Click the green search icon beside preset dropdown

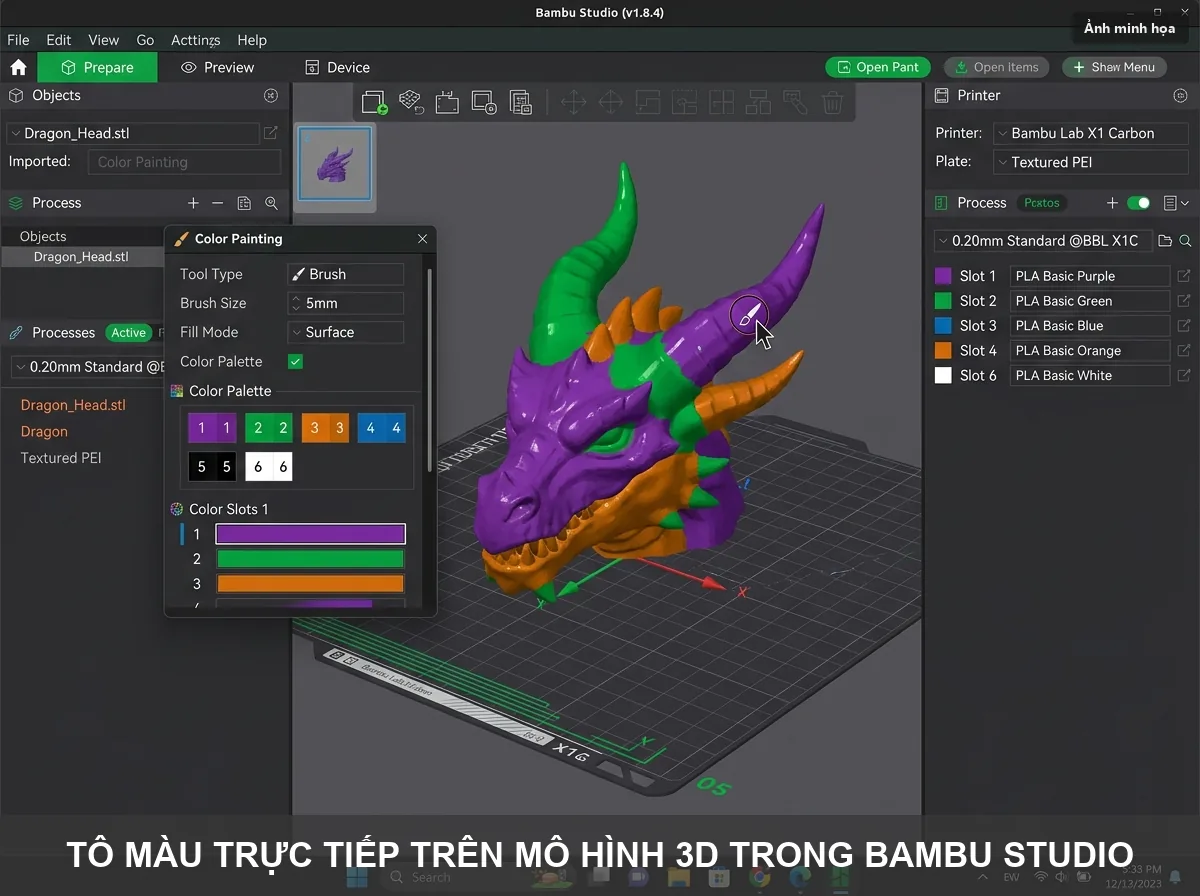pyautogui.click(x=1185, y=241)
